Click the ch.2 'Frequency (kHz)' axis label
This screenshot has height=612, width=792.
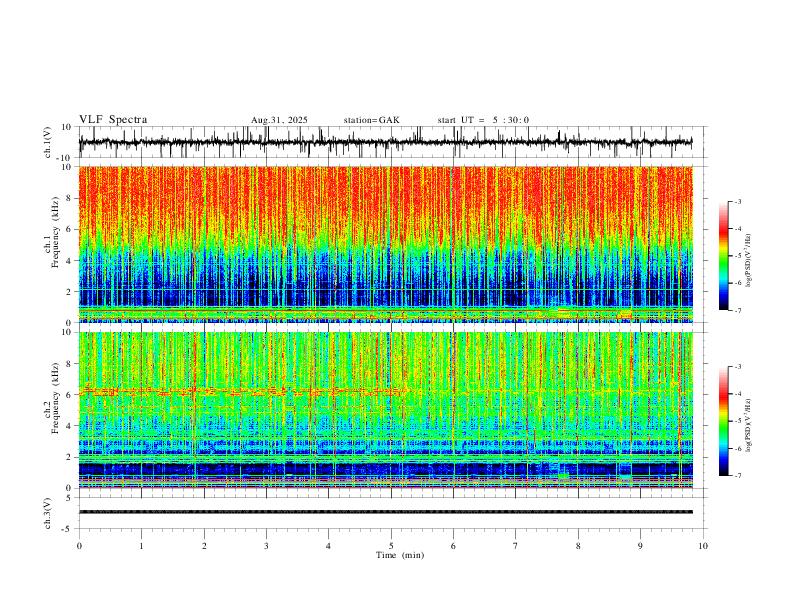[x=56, y=398]
